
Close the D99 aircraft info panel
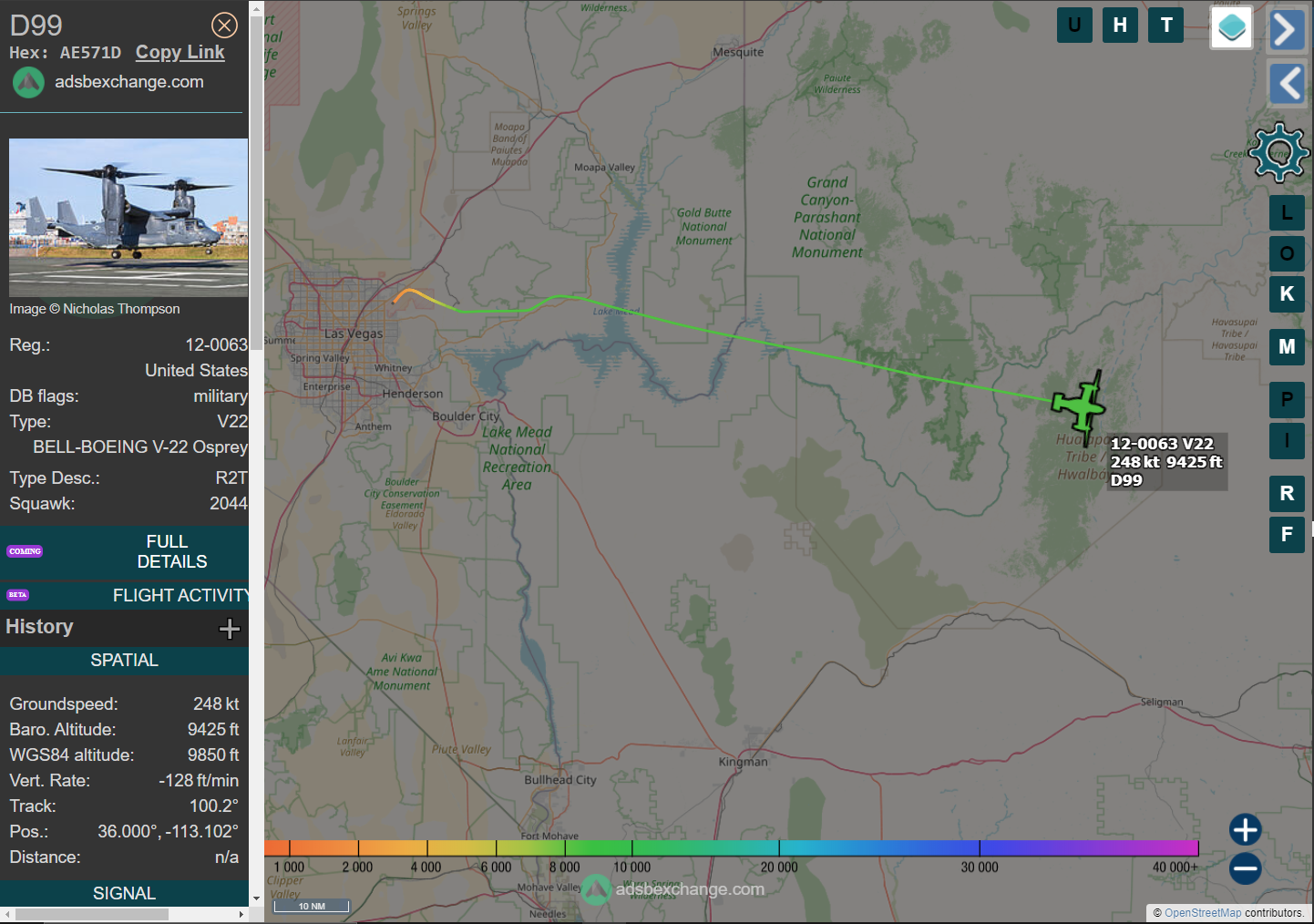(224, 25)
